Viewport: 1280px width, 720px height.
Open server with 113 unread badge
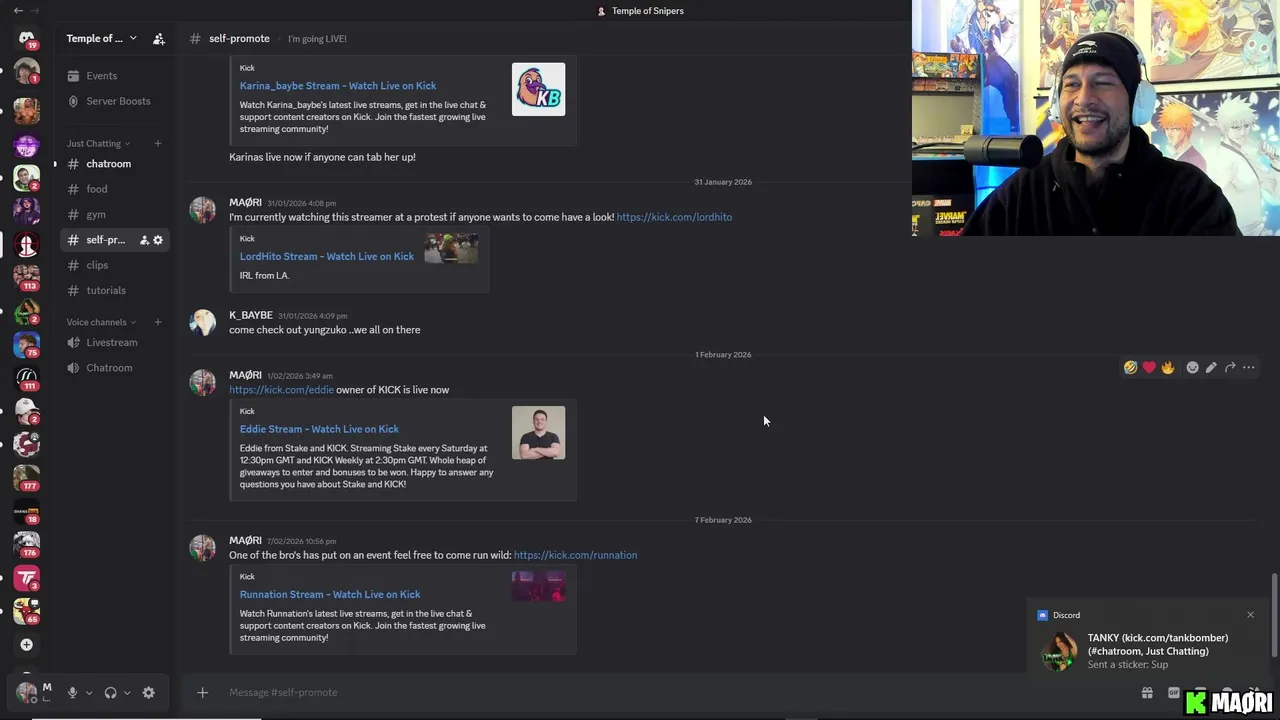[27, 277]
